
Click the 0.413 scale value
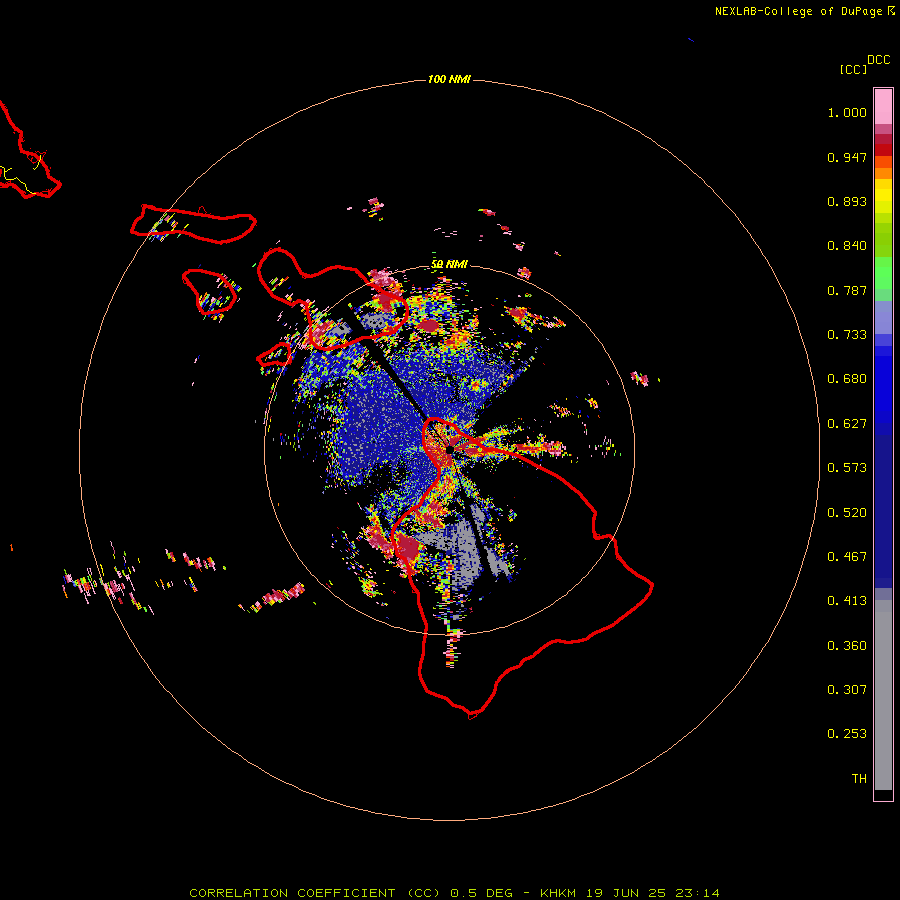click(847, 601)
